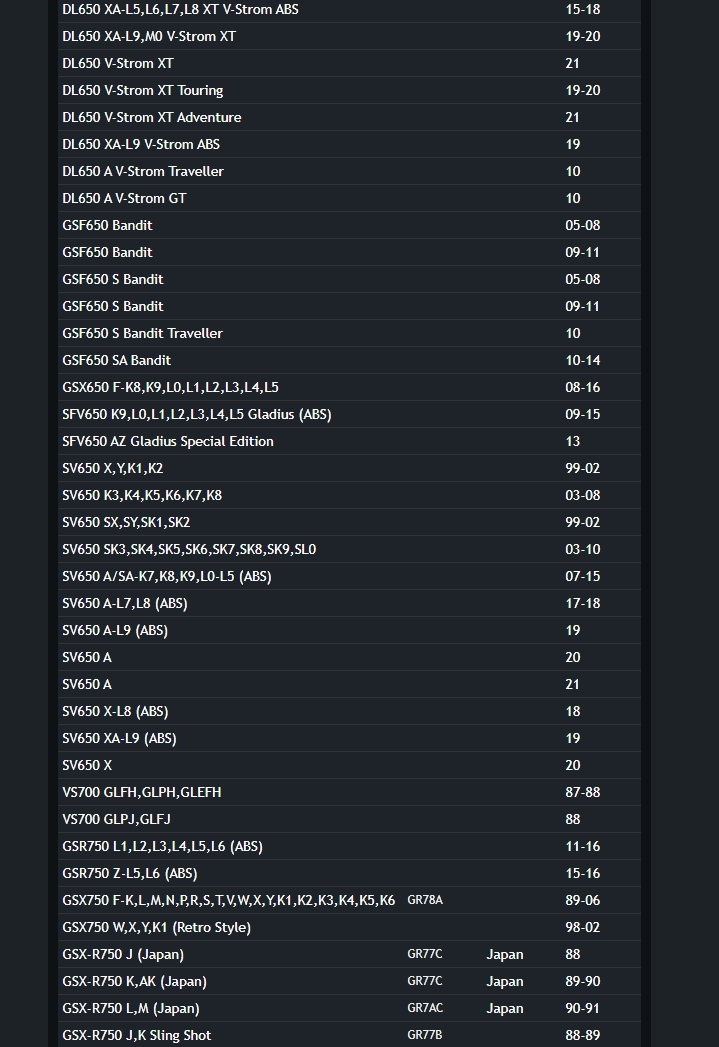Select the VS700 GLFH,GLPH,GLEFH row

[349, 792]
